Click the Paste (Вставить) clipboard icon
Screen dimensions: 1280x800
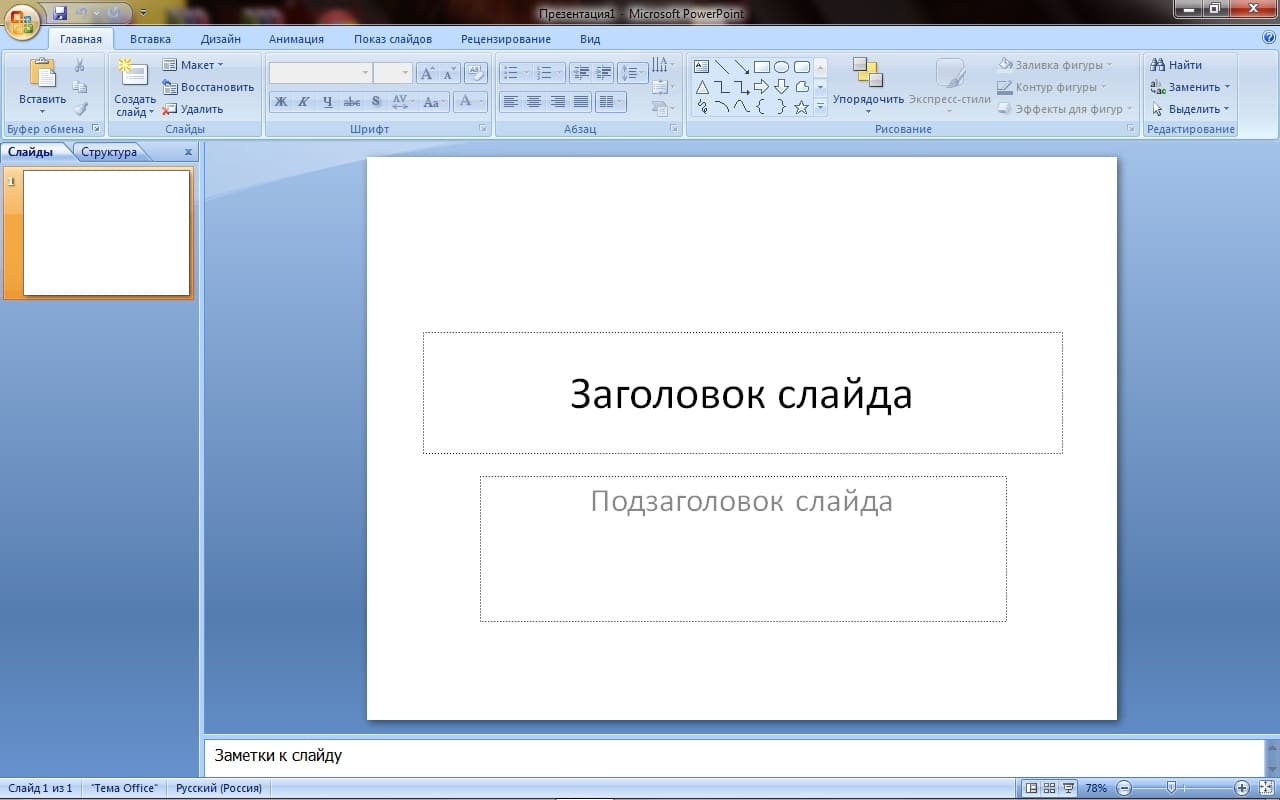coord(42,75)
